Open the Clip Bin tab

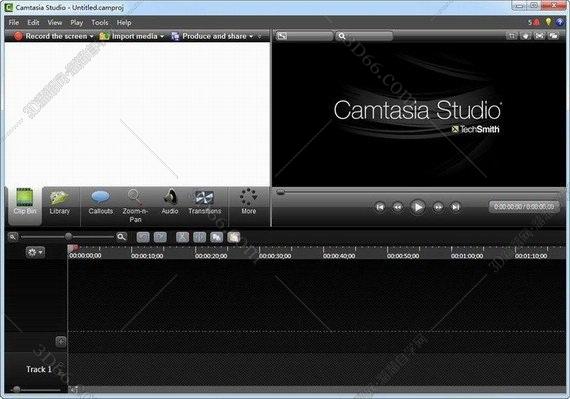pos(25,205)
